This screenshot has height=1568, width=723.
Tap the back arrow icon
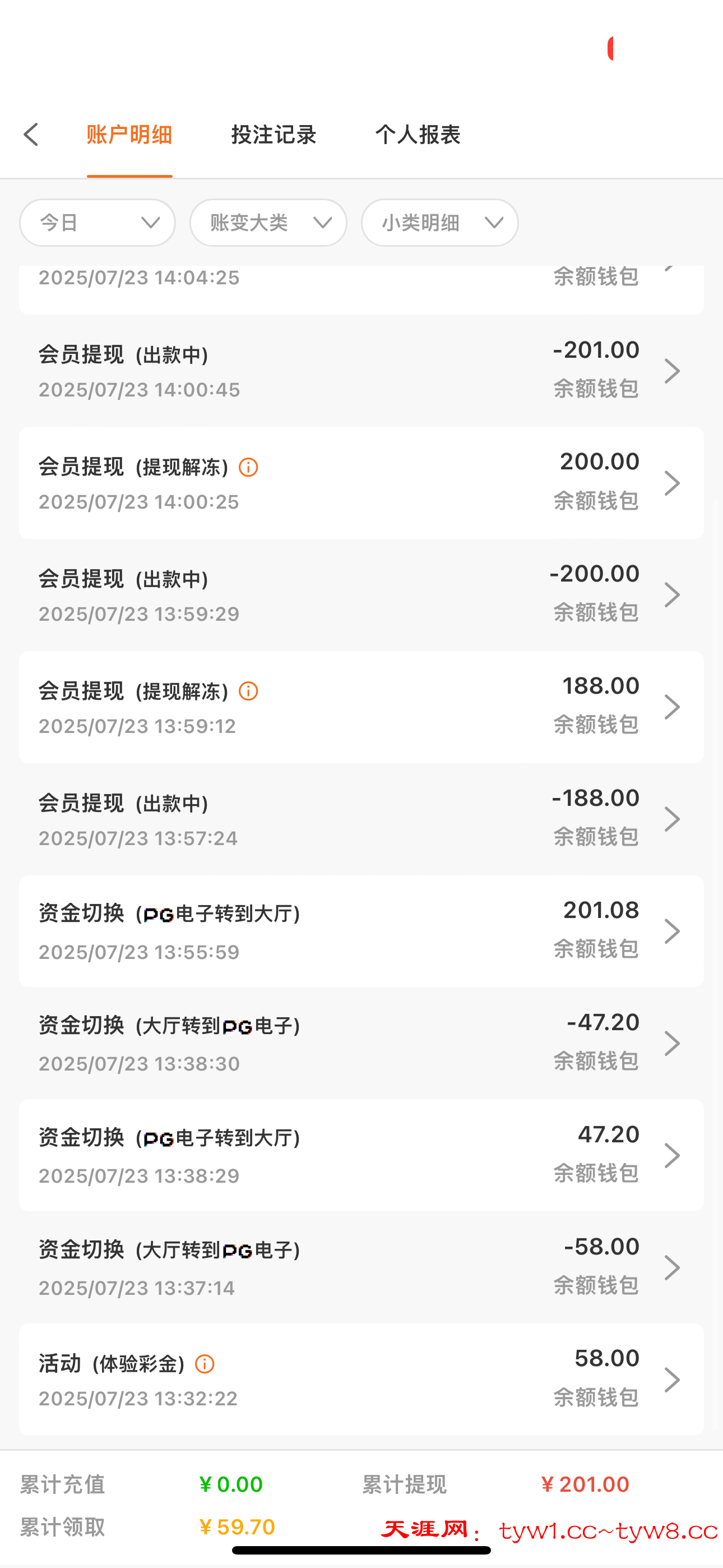click(31, 135)
